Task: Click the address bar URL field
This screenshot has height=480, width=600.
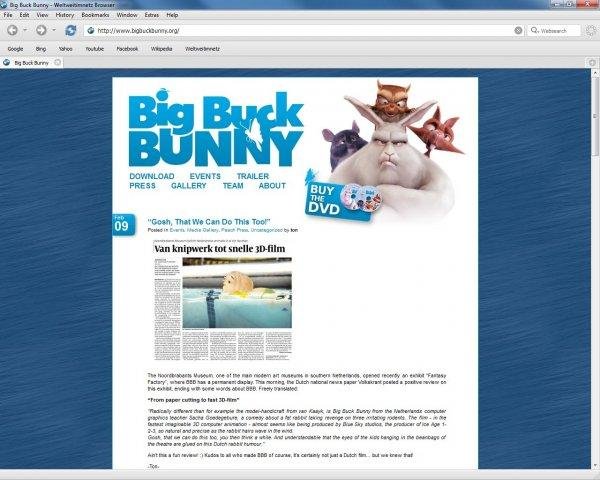Action: tap(304, 31)
